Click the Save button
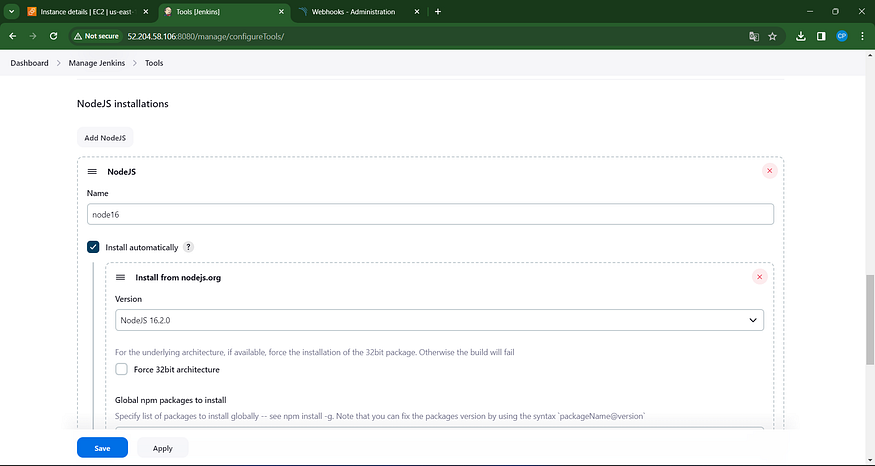 tap(102, 448)
